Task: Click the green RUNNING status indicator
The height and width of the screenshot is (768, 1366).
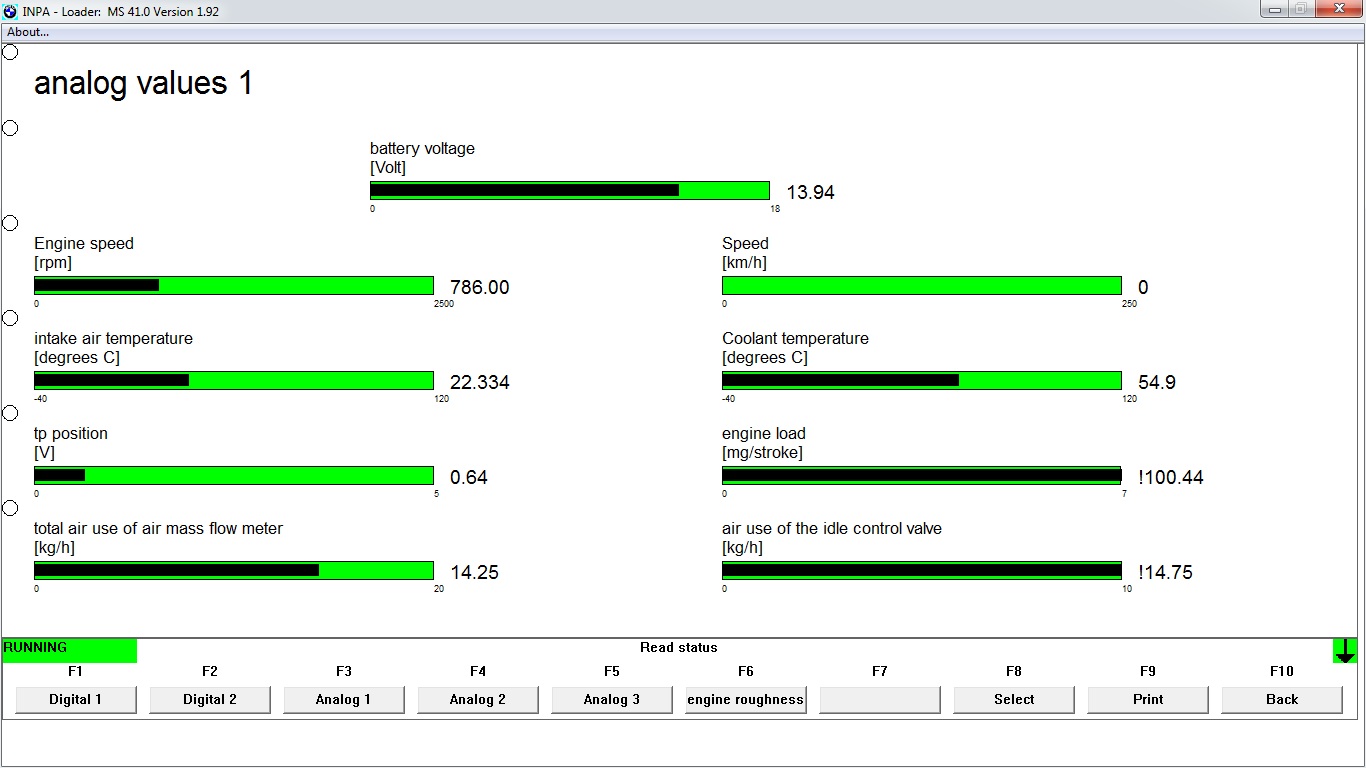Action: (x=69, y=650)
